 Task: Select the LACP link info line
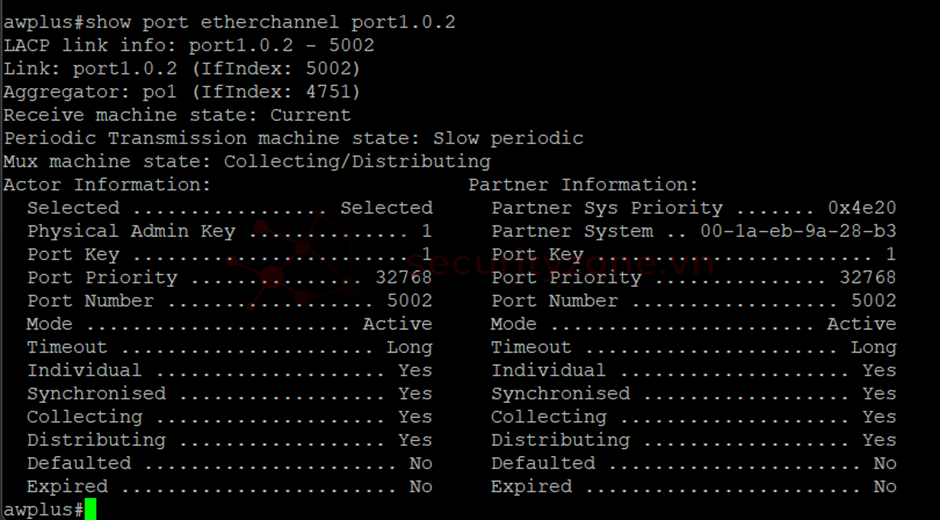189,46
